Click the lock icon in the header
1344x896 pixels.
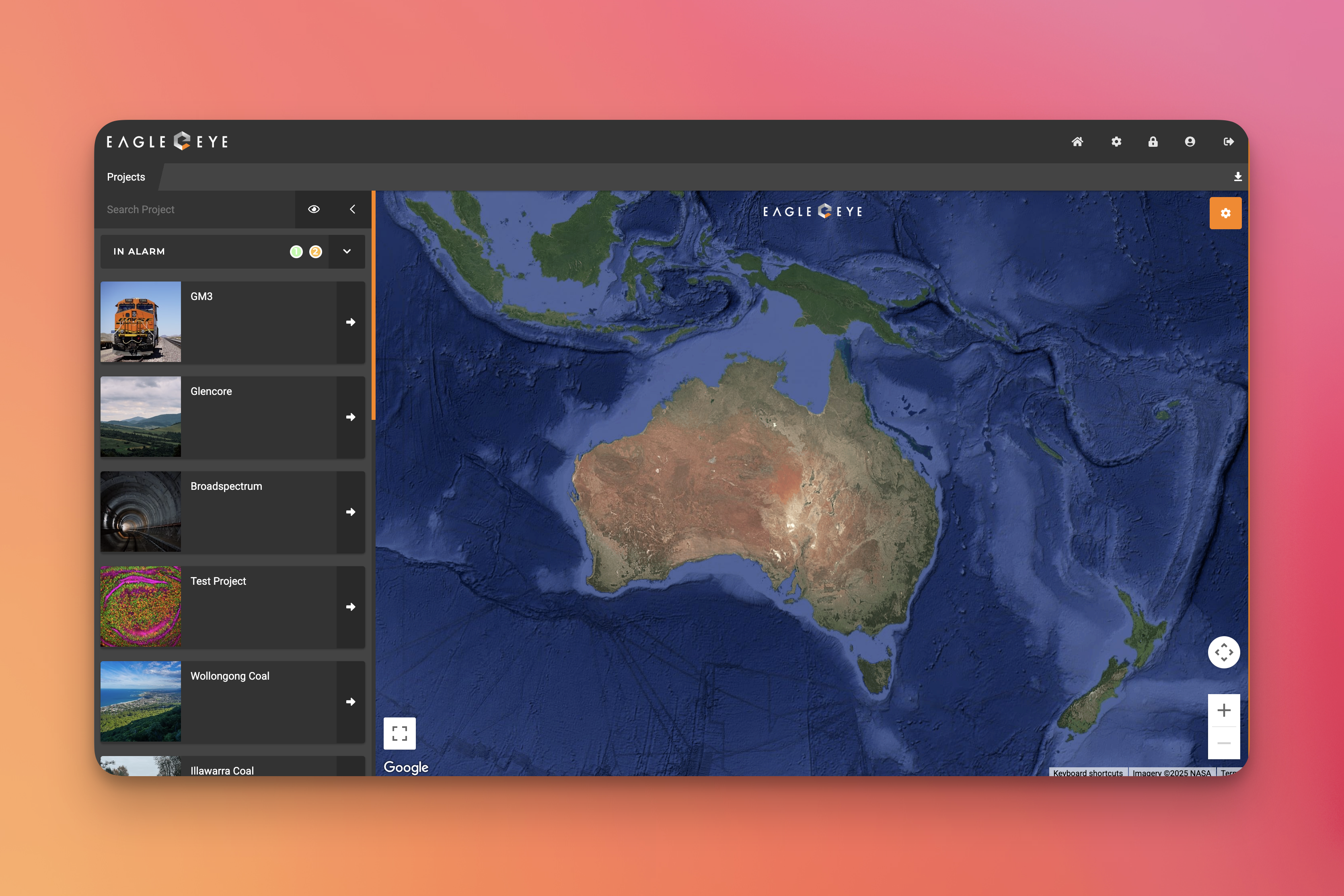[1153, 142]
